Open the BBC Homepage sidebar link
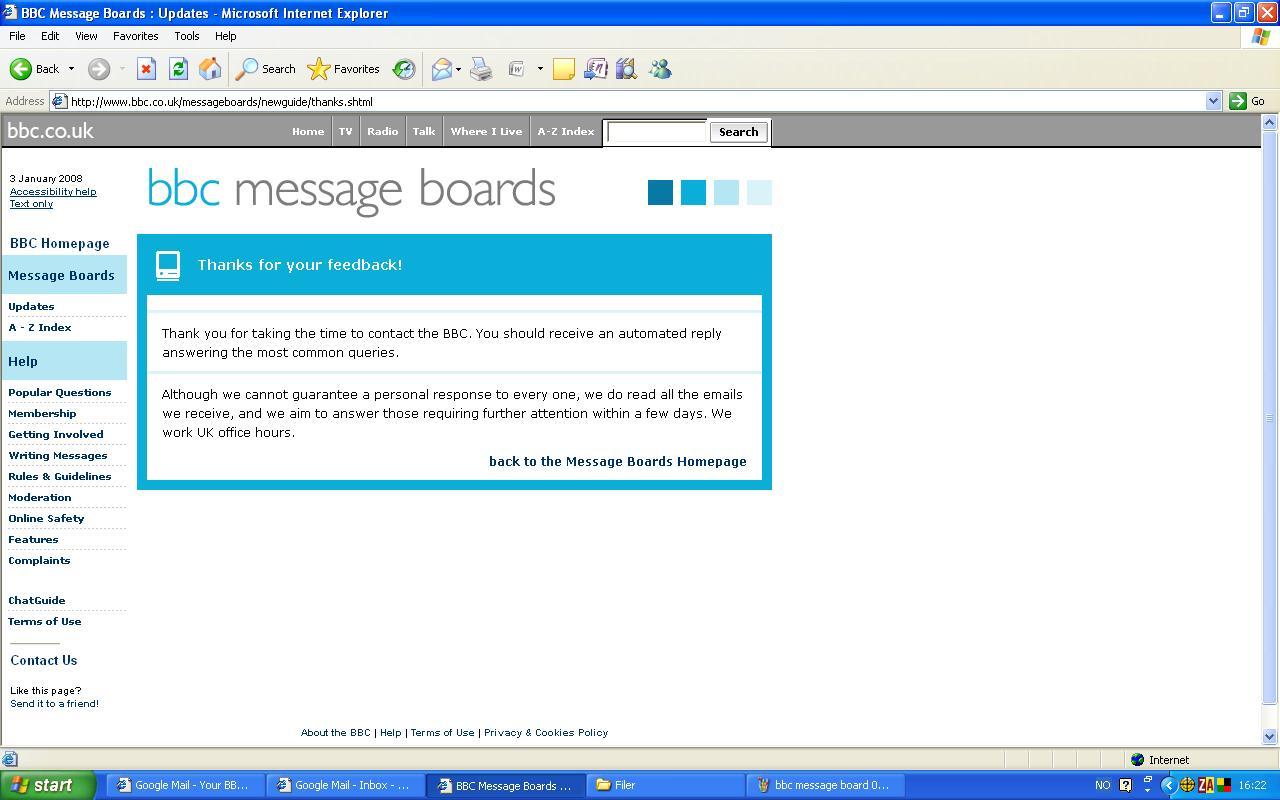Viewport: 1280px width, 800px height. click(x=60, y=243)
